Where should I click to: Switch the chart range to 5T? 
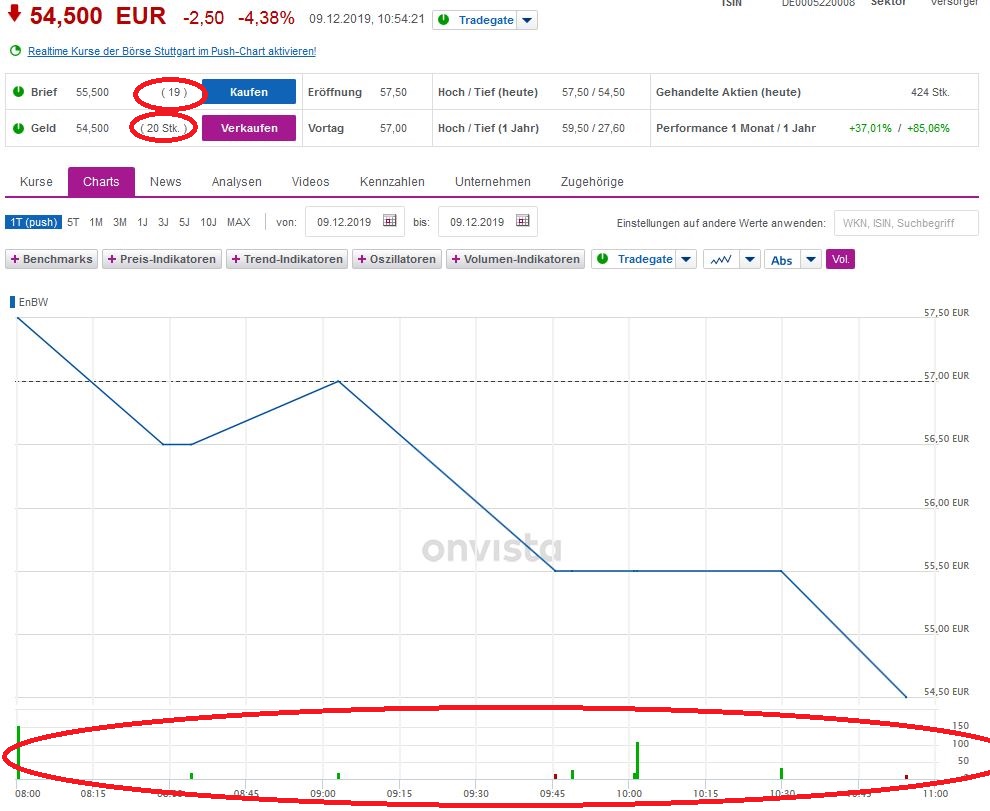(73, 222)
